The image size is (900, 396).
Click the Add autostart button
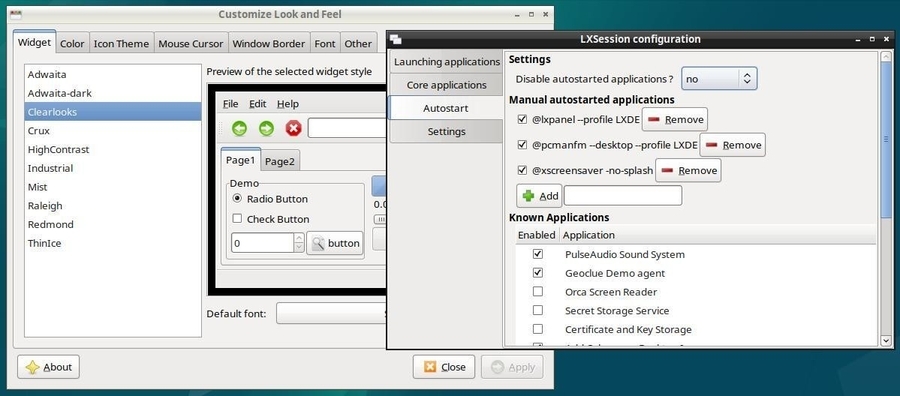(540, 196)
